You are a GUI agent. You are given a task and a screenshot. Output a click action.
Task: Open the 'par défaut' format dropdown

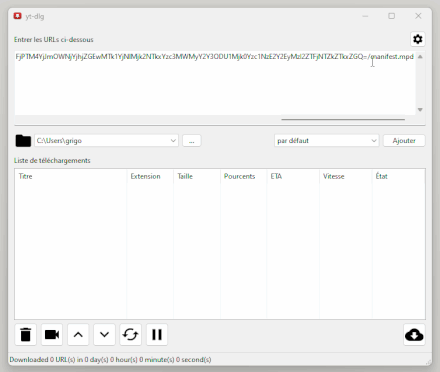326,141
